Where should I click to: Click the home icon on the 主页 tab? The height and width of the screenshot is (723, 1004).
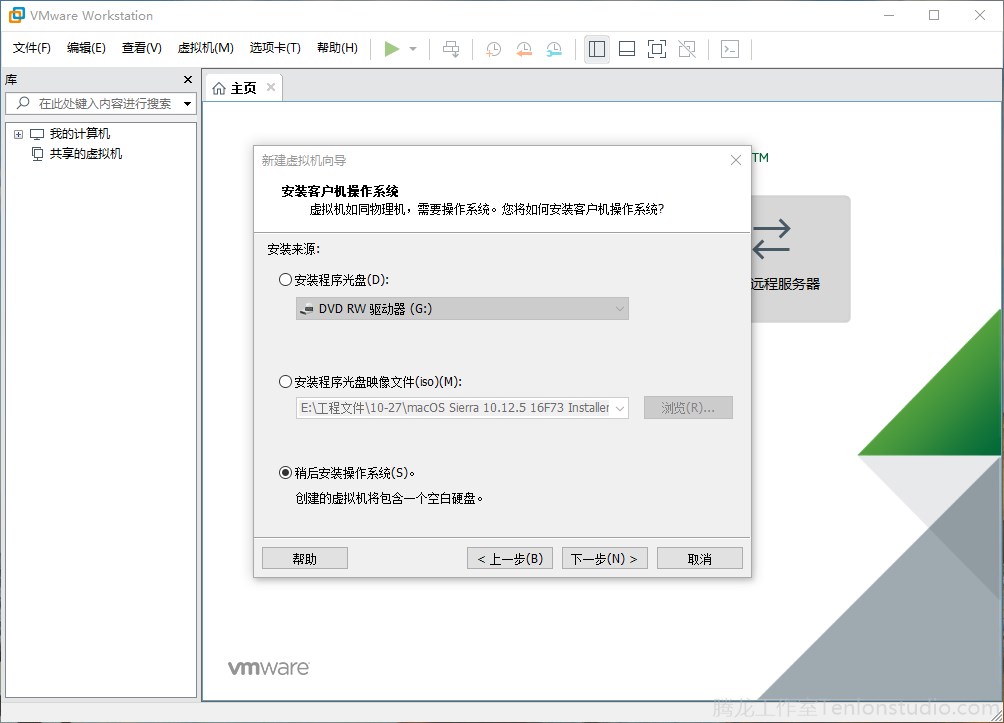(219, 88)
